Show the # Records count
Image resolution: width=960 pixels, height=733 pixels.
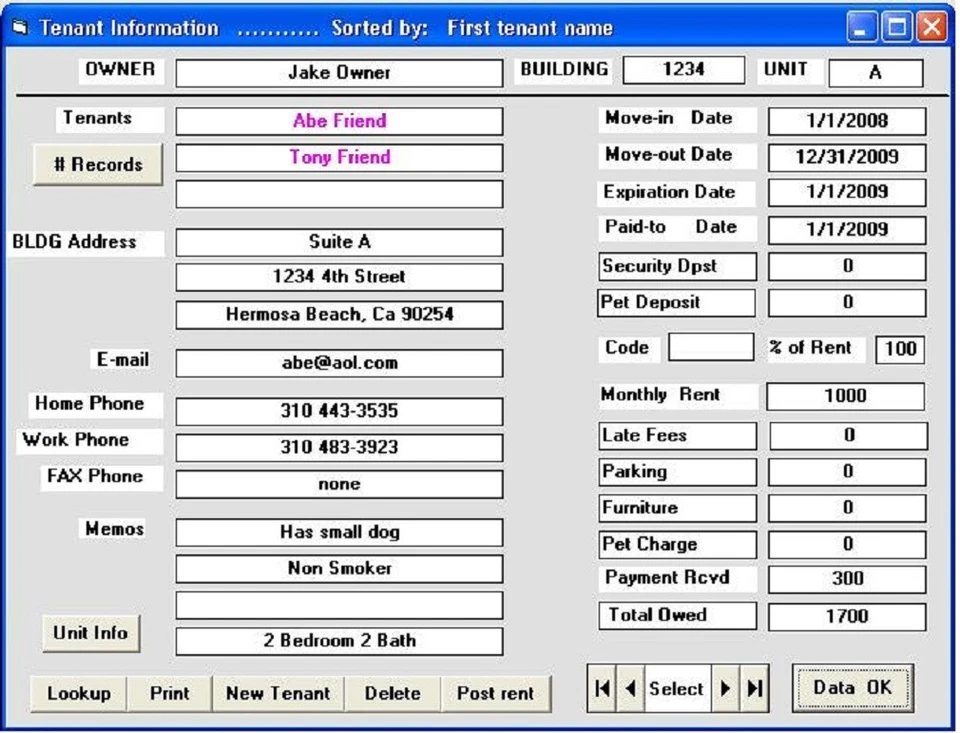coord(97,163)
